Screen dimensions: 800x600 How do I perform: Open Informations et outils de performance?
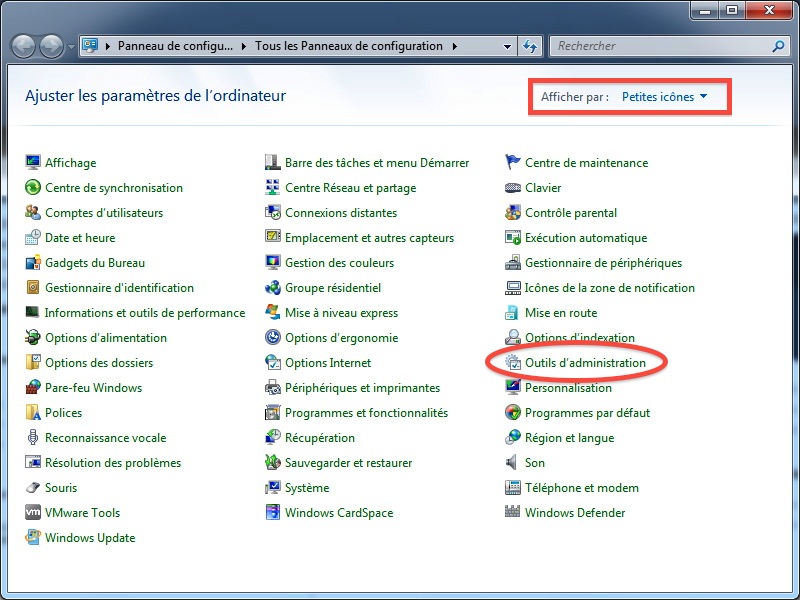(145, 312)
